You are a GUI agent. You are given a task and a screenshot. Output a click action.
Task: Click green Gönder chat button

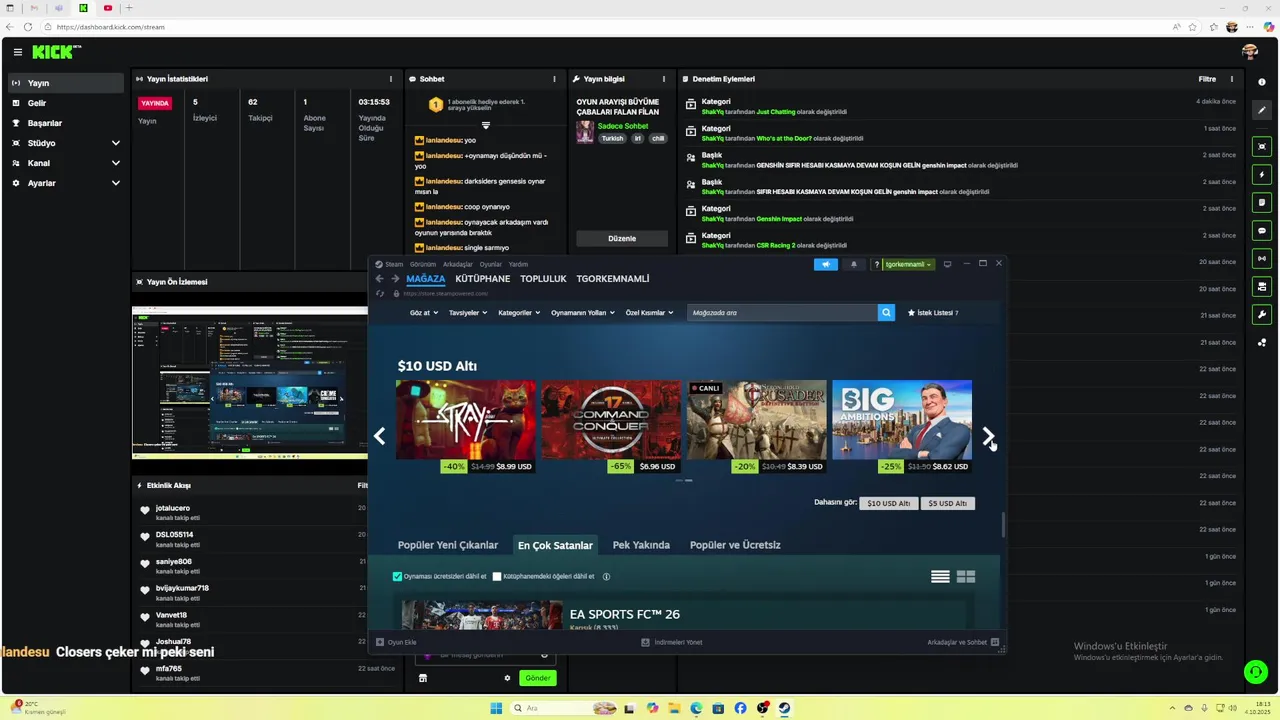coord(538,678)
